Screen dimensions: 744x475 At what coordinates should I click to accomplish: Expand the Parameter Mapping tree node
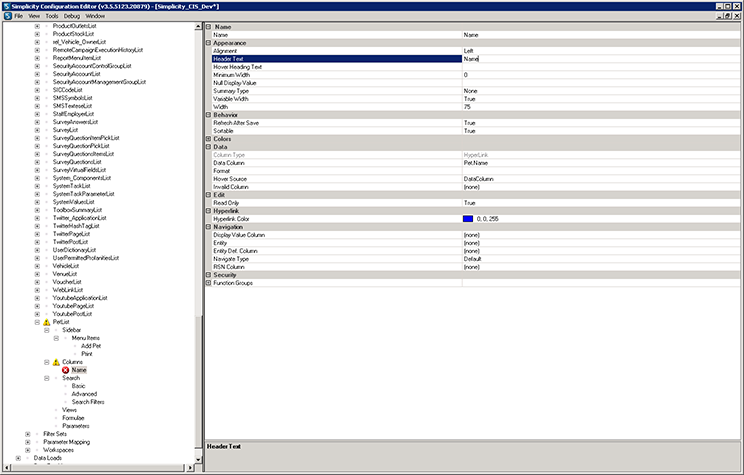point(28,442)
